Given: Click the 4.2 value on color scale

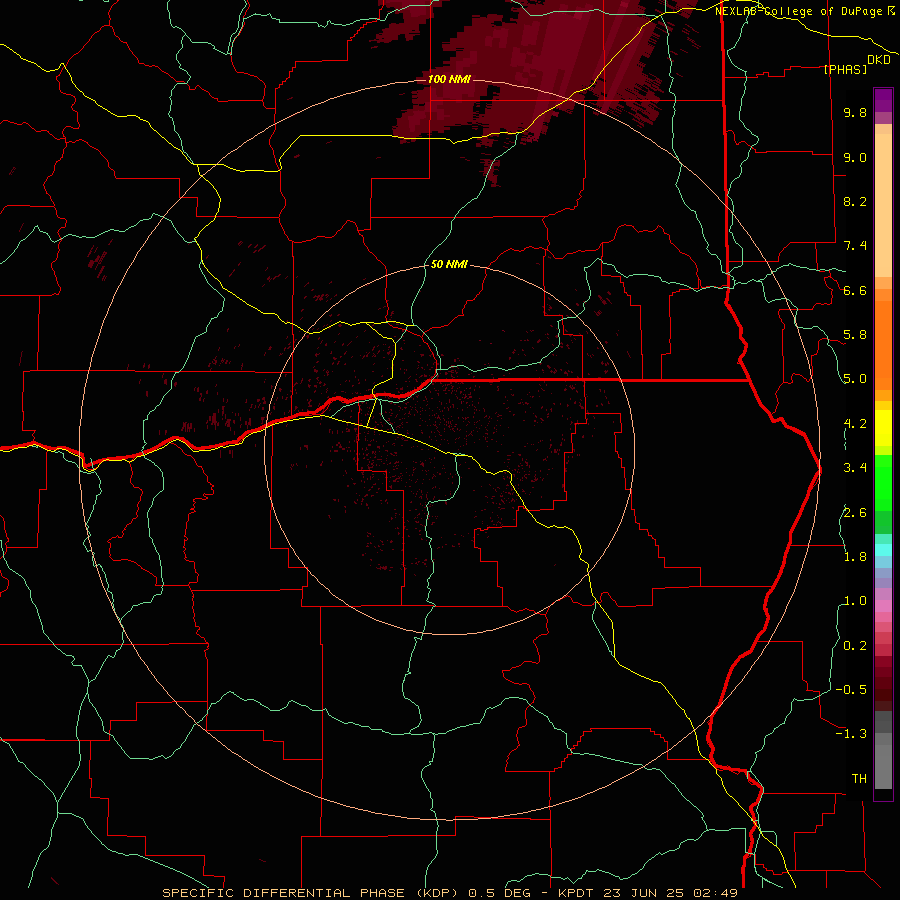Looking at the screenshot, I should (x=855, y=424).
